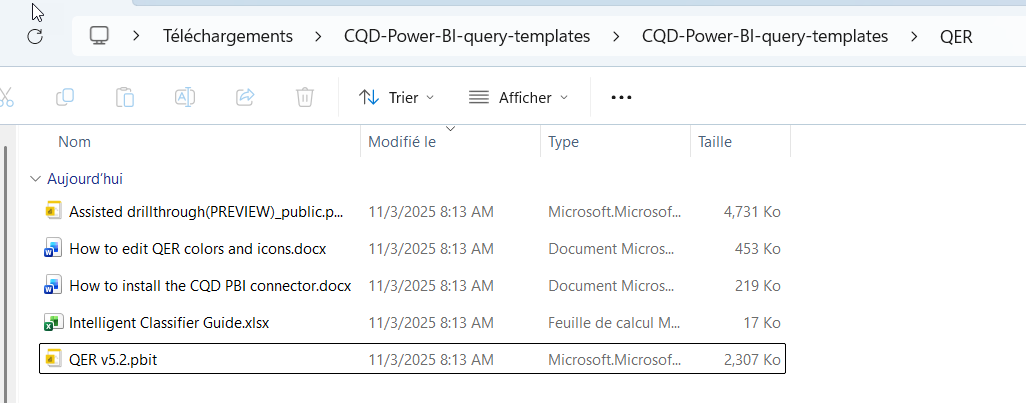1026x403 pixels.
Task: Select the QER v5.2.pbit file
Action: 113,360
